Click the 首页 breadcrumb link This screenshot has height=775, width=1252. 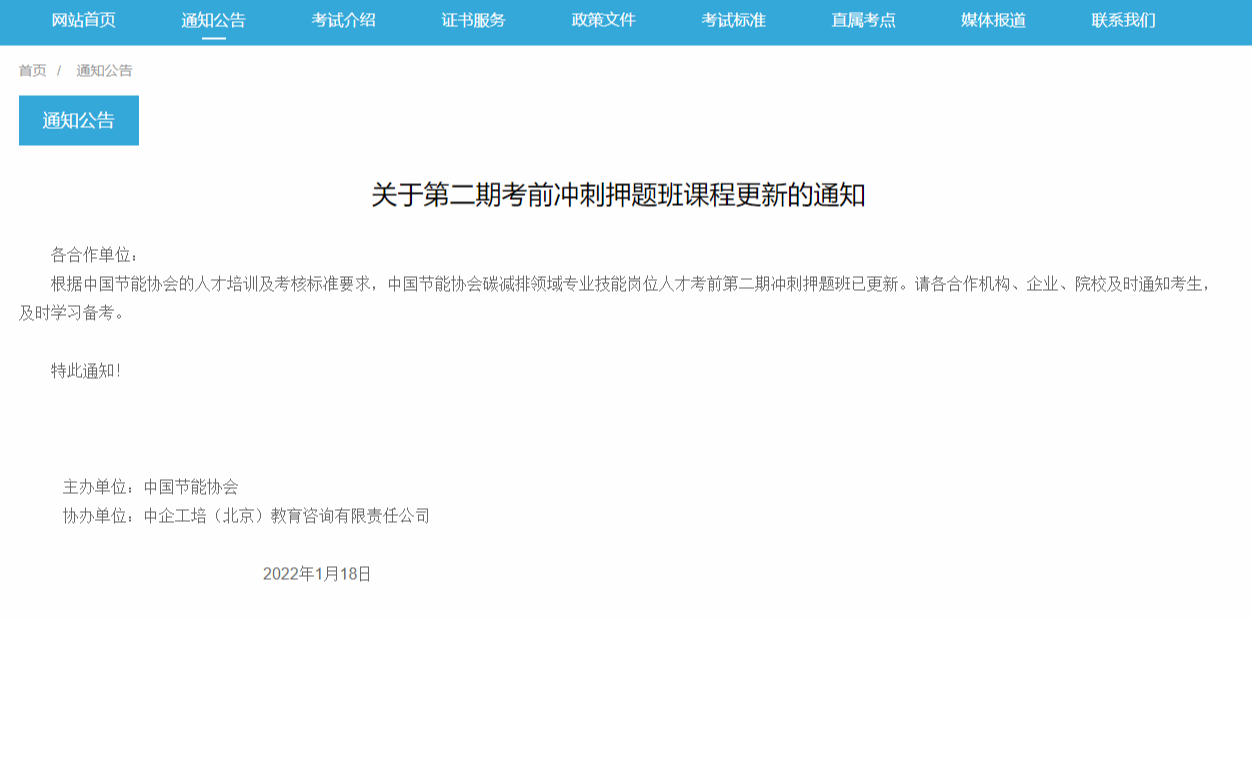click(x=32, y=71)
